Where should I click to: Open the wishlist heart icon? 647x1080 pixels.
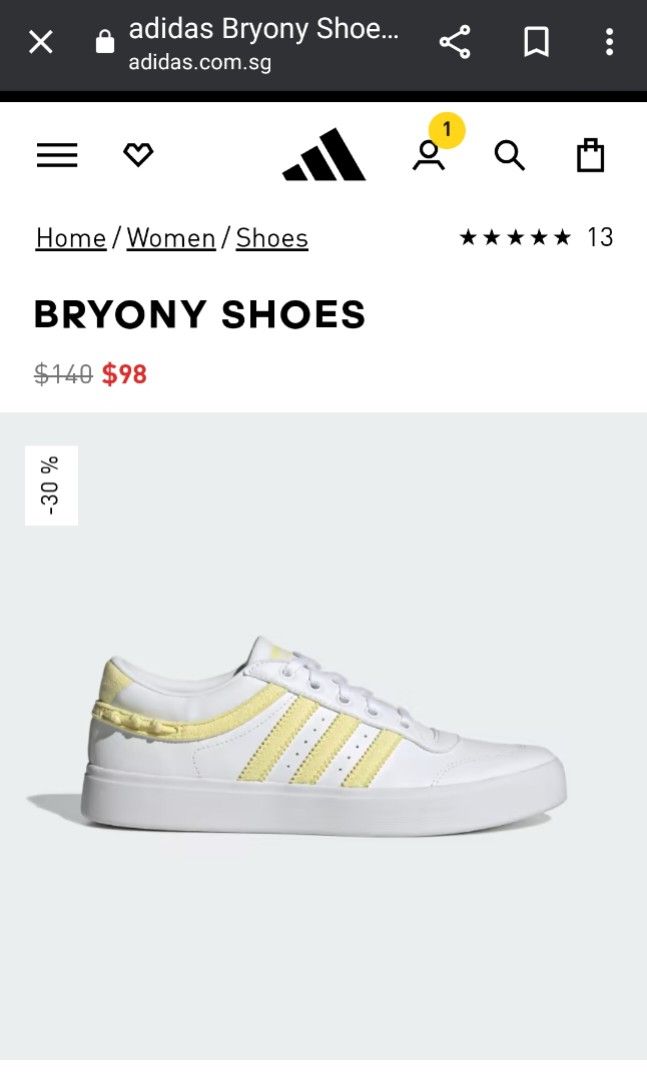[138, 154]
